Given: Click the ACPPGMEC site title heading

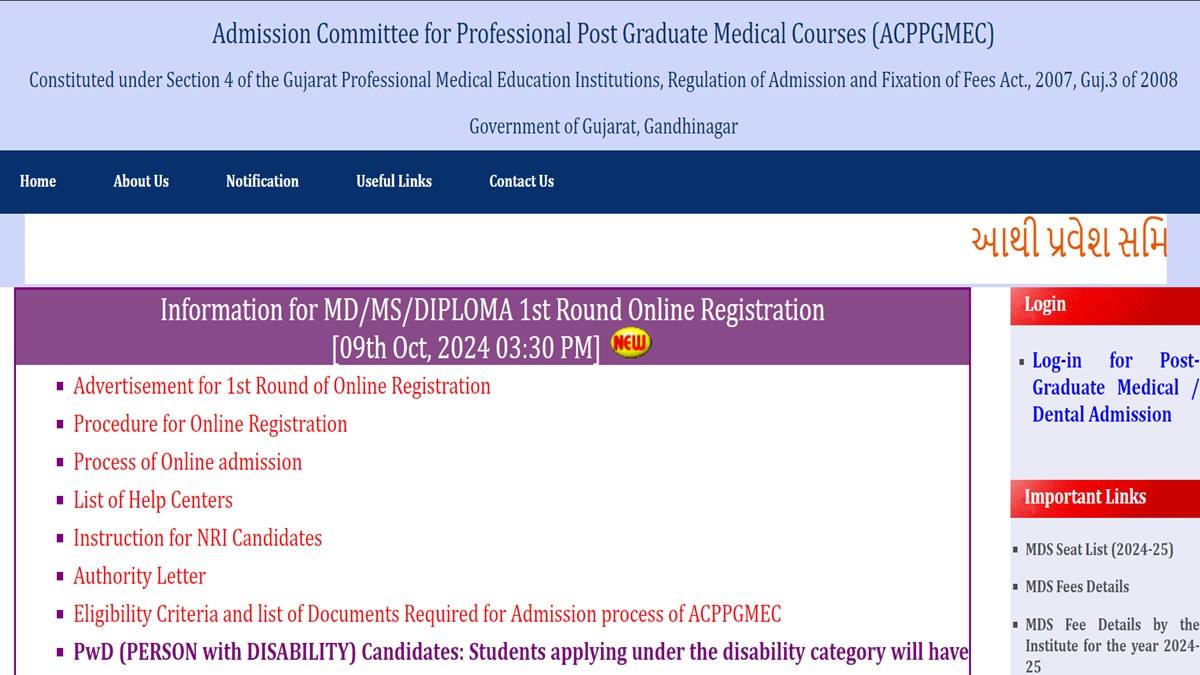Looking at the screenshot, I should coord(603,35).
